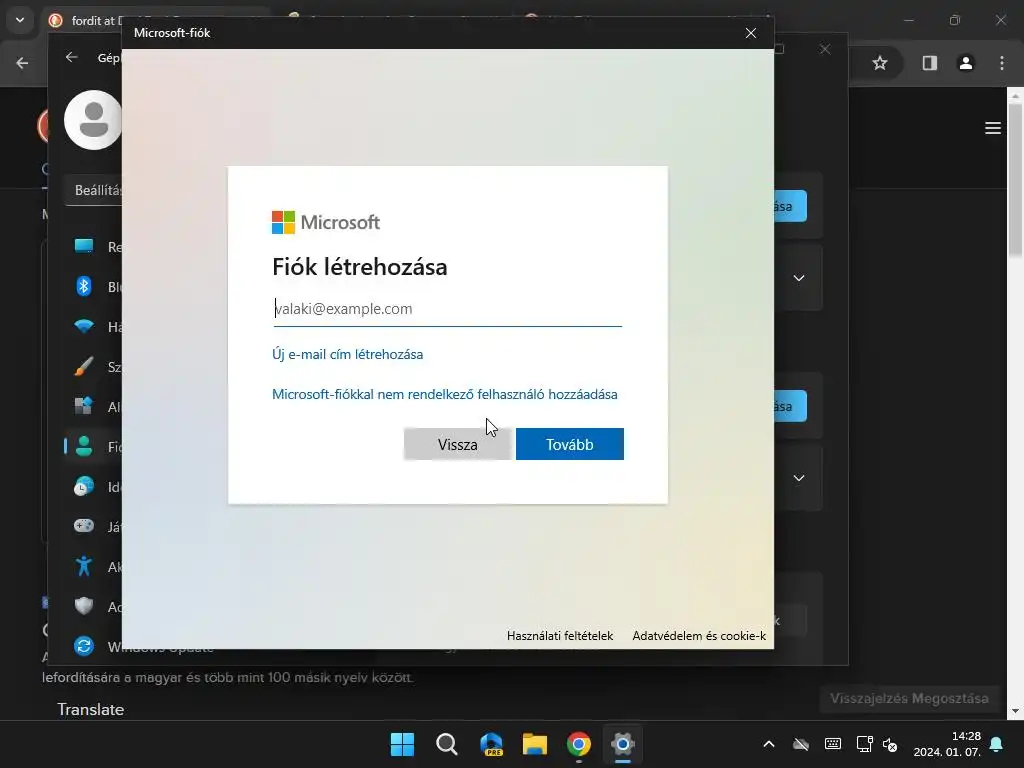This screenshot has height=768, width=1024.
Task: Expand the lower chevron in Settings panel
Action: pyautogui.click(x=799, y=478)
